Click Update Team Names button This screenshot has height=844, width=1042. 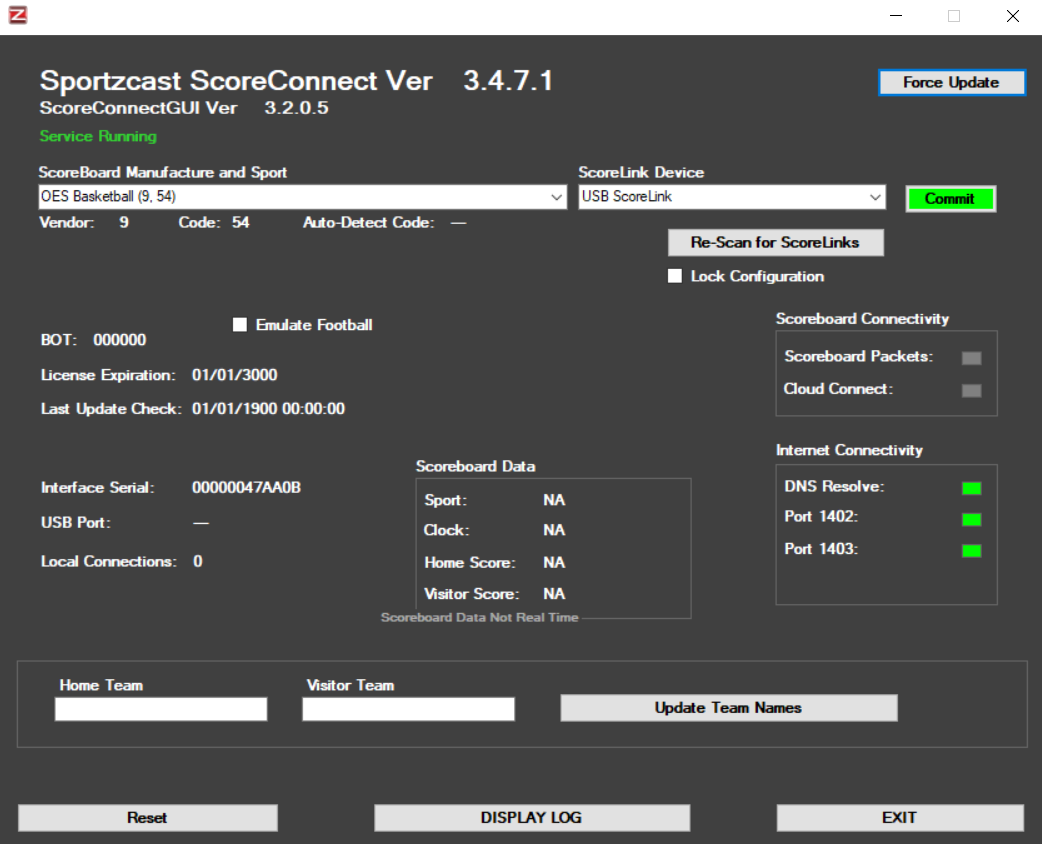tap(728, 708)
